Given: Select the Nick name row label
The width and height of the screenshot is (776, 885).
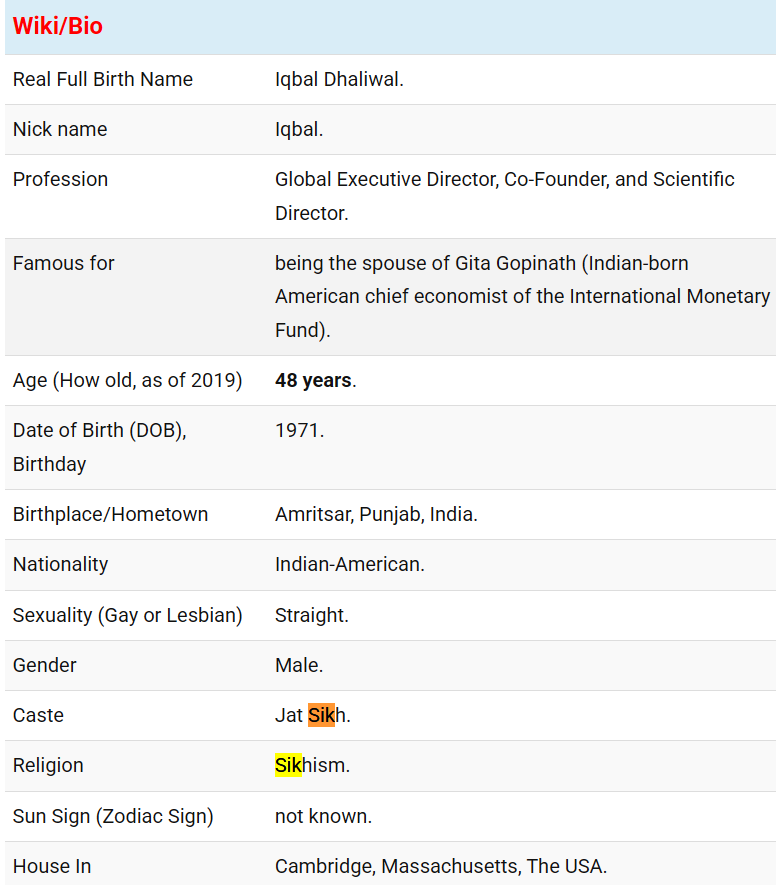Looking at the screenshot, I should tap(60, 129).
